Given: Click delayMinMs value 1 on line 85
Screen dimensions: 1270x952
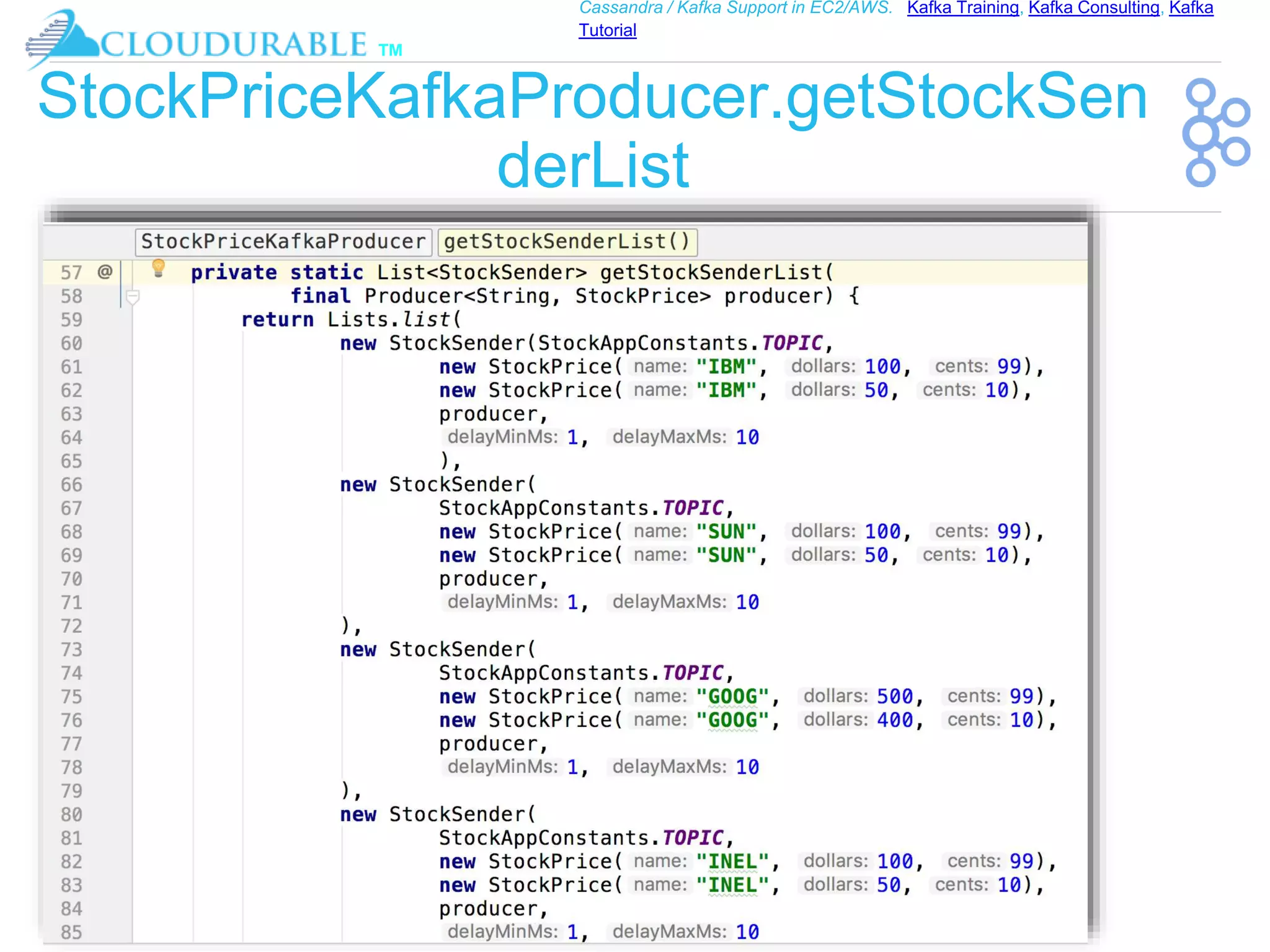Looking at the screenshot, I should pos(572,932).
